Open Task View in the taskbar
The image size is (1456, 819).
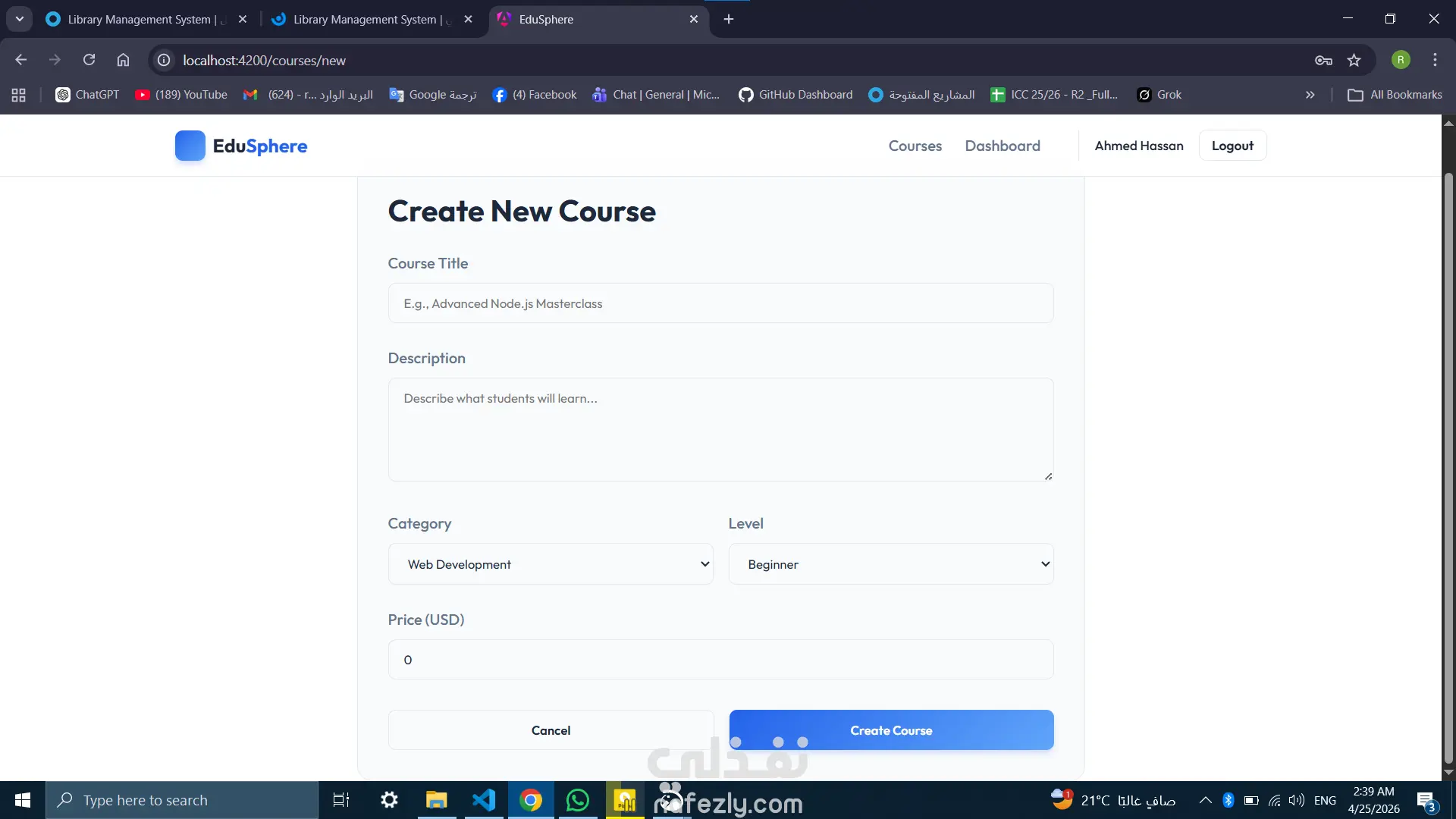point(341,800)
